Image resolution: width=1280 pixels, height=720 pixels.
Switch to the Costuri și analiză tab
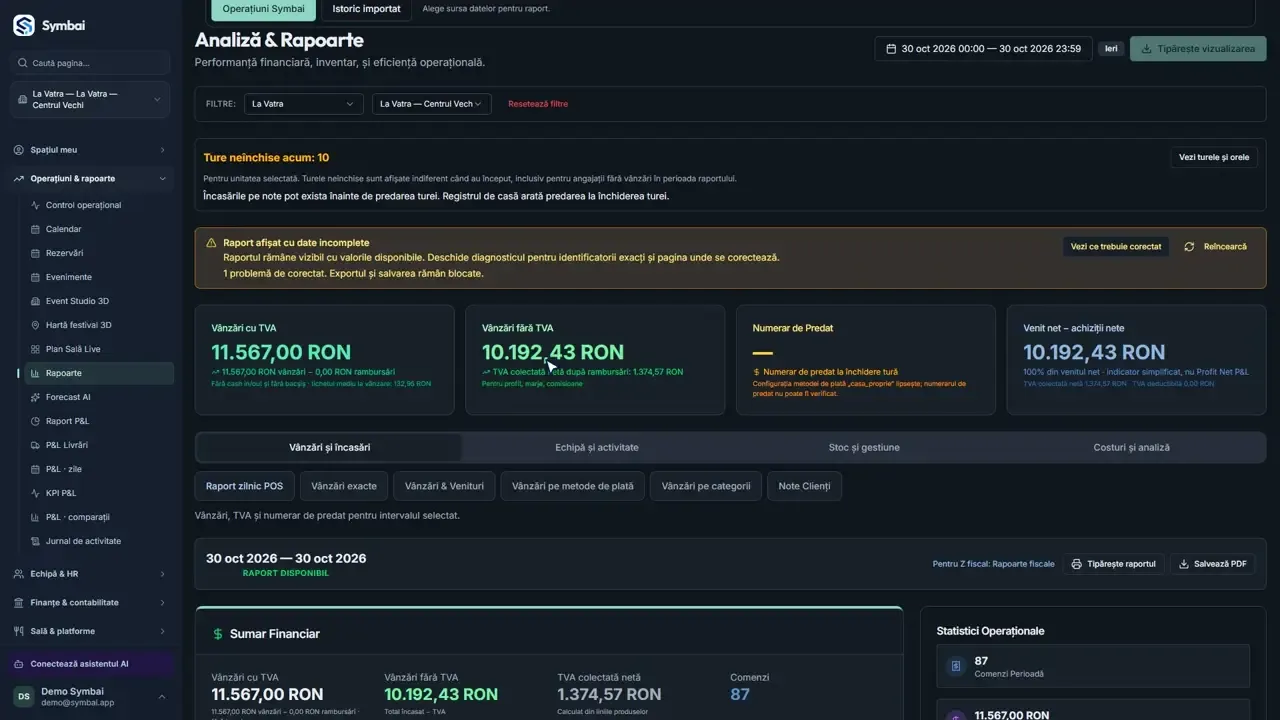pos(1131,447)
